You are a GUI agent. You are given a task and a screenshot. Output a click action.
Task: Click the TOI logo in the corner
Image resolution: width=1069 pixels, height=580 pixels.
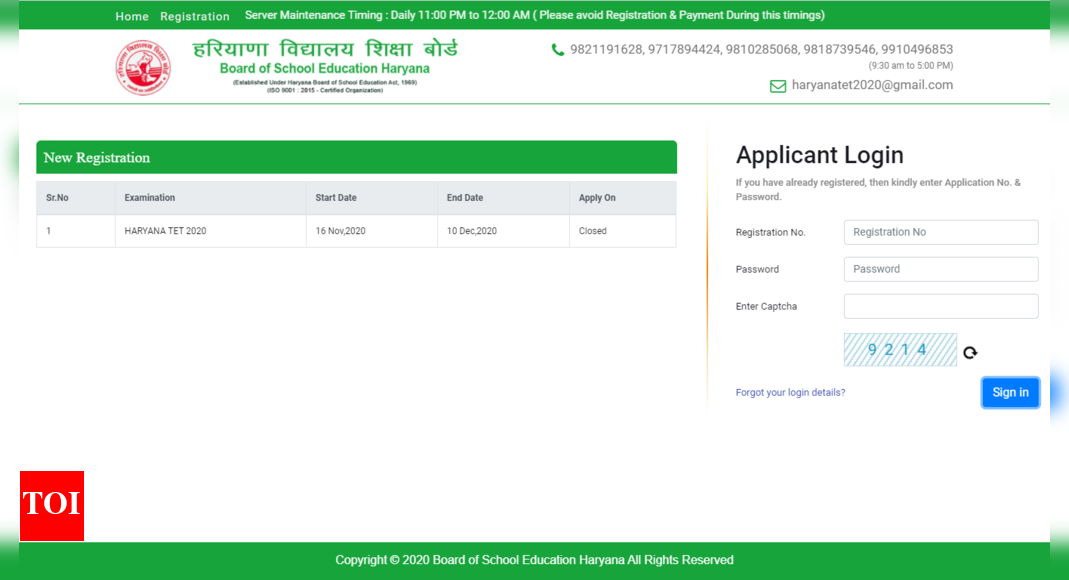point(51,506)
